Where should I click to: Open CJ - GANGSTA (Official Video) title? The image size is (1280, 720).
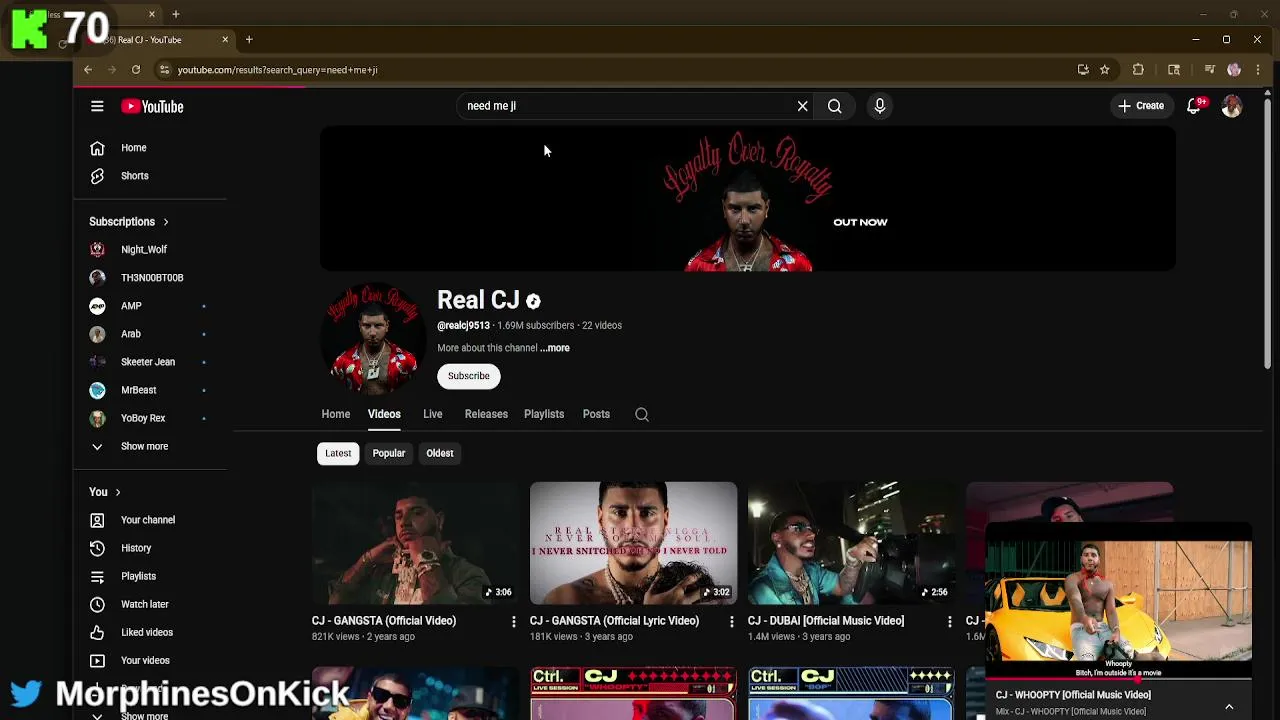tap(384, 621)
